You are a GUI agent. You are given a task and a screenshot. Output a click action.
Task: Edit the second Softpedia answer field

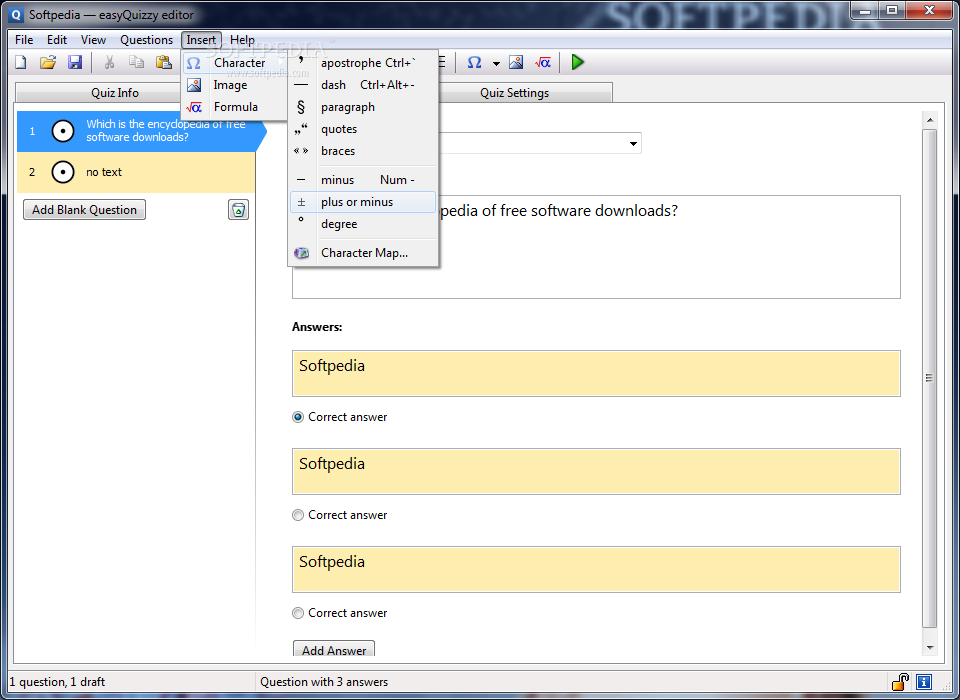click(596, 472)
